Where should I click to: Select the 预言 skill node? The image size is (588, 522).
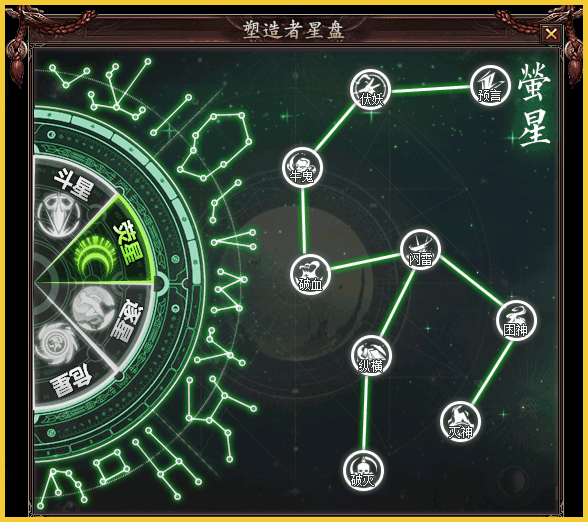pyautogui.click(x=490, y=86)
